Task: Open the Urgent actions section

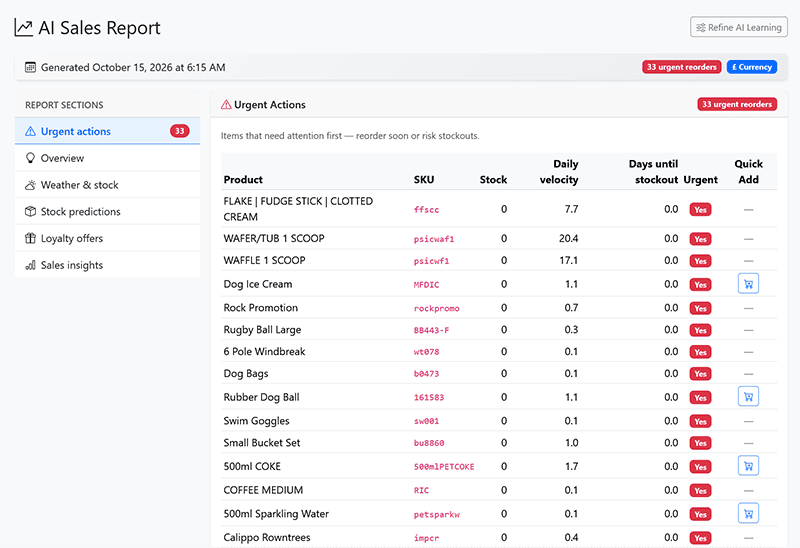Action: 108,131
